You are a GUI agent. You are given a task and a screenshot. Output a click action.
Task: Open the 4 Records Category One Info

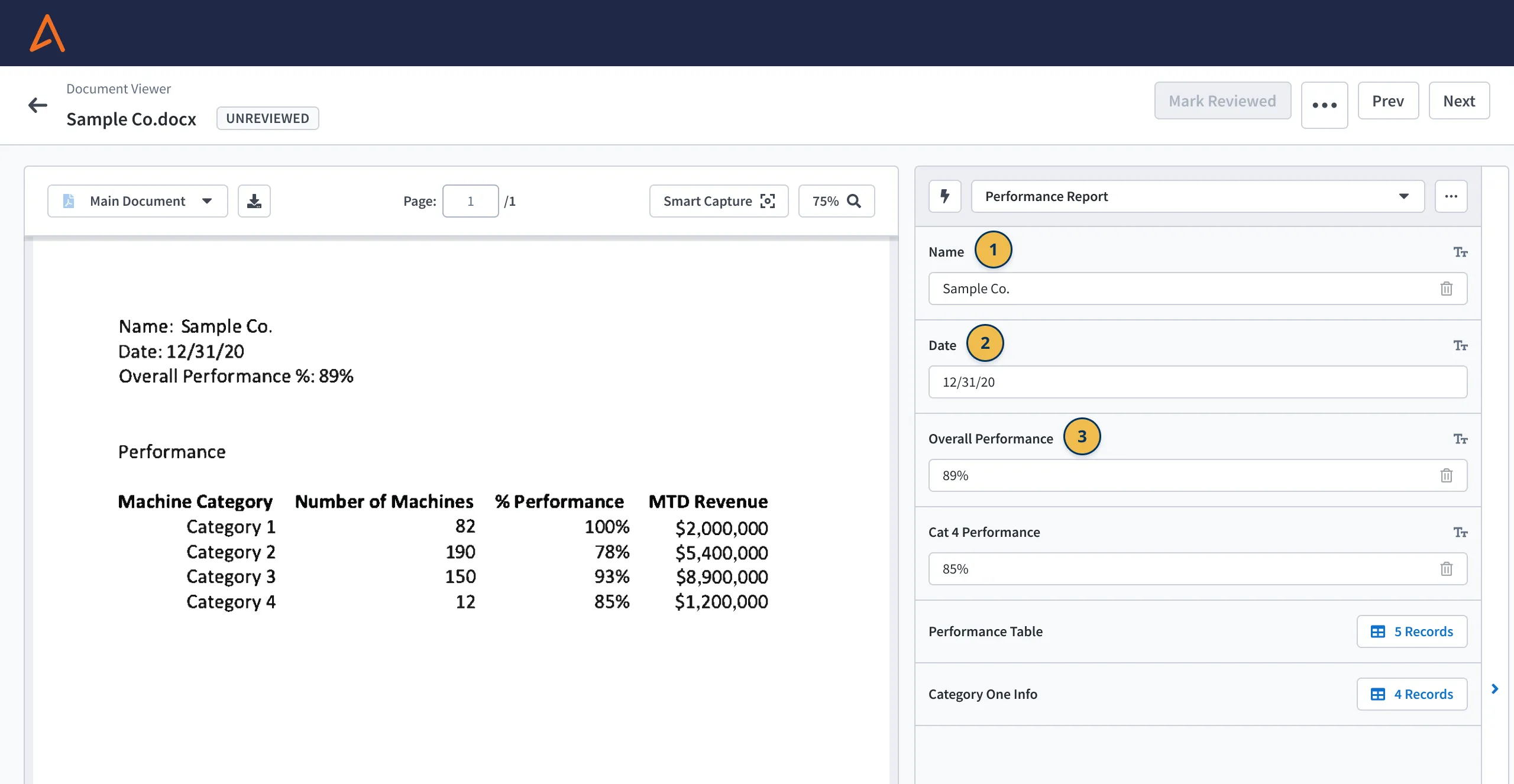click(x=1412, y=694)
